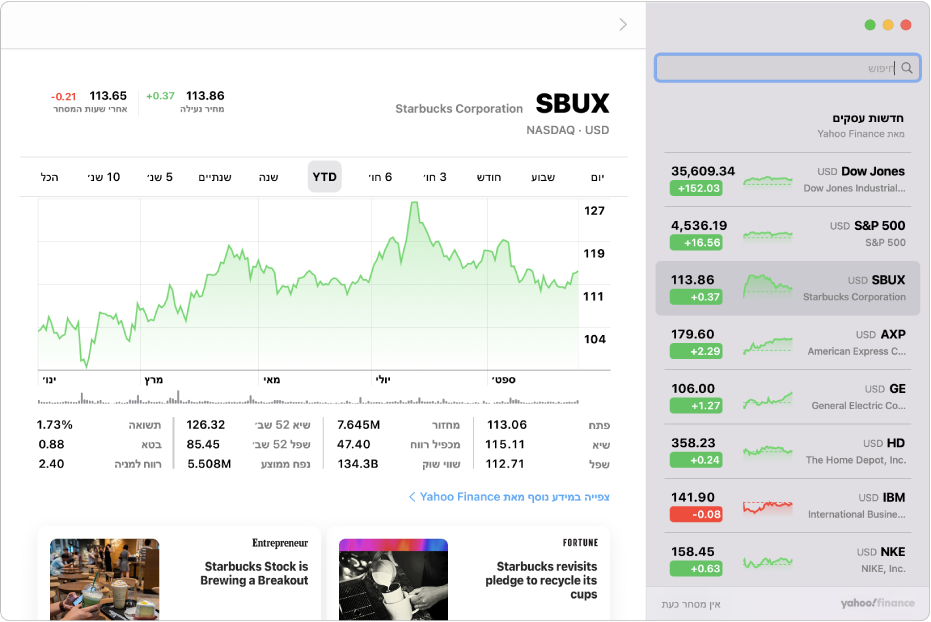
Task: Select the 10 year chart range tab
Action: pyautogui.click(x=104, y=177)
